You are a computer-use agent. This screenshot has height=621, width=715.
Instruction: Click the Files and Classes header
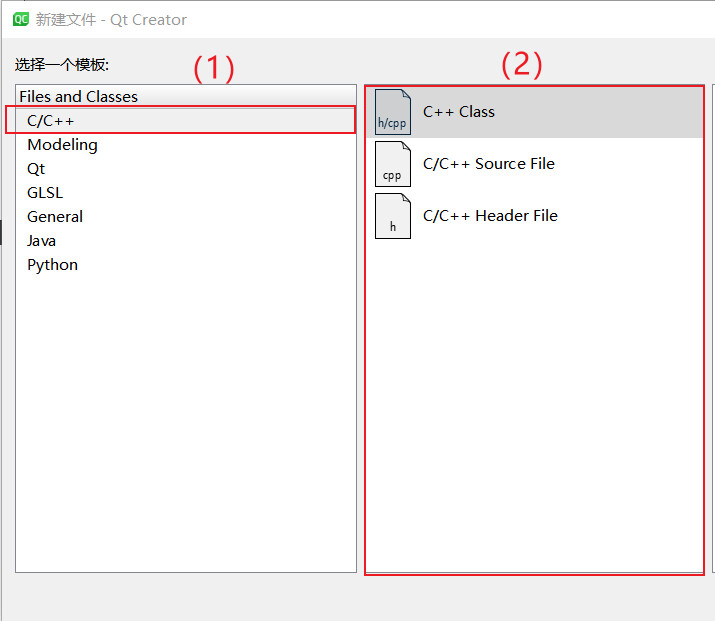[x=78, y=97]
